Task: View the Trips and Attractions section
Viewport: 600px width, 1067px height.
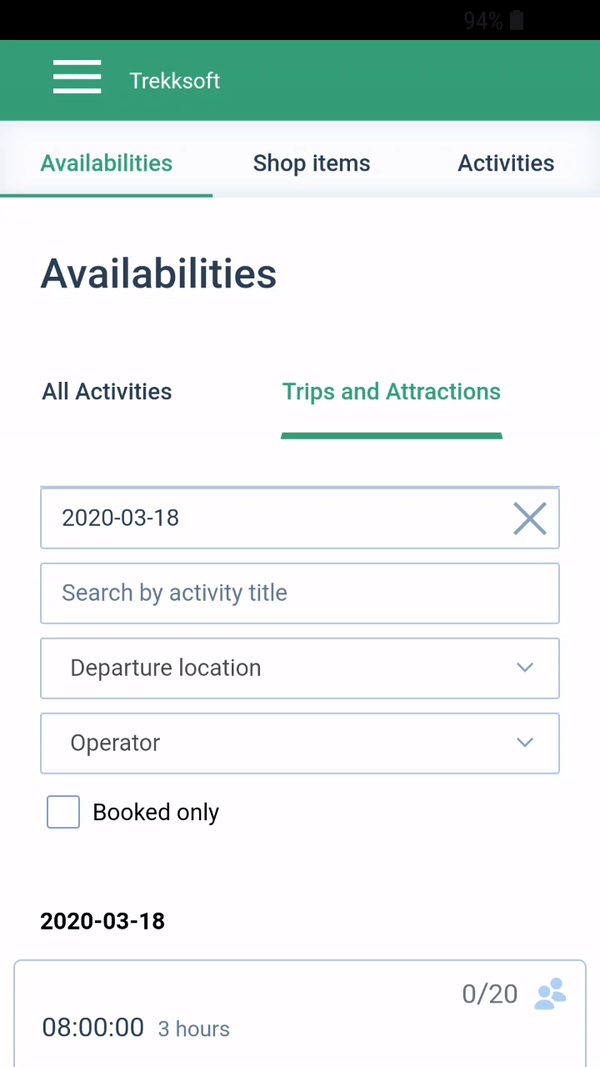Action: [x=391, y=391]
